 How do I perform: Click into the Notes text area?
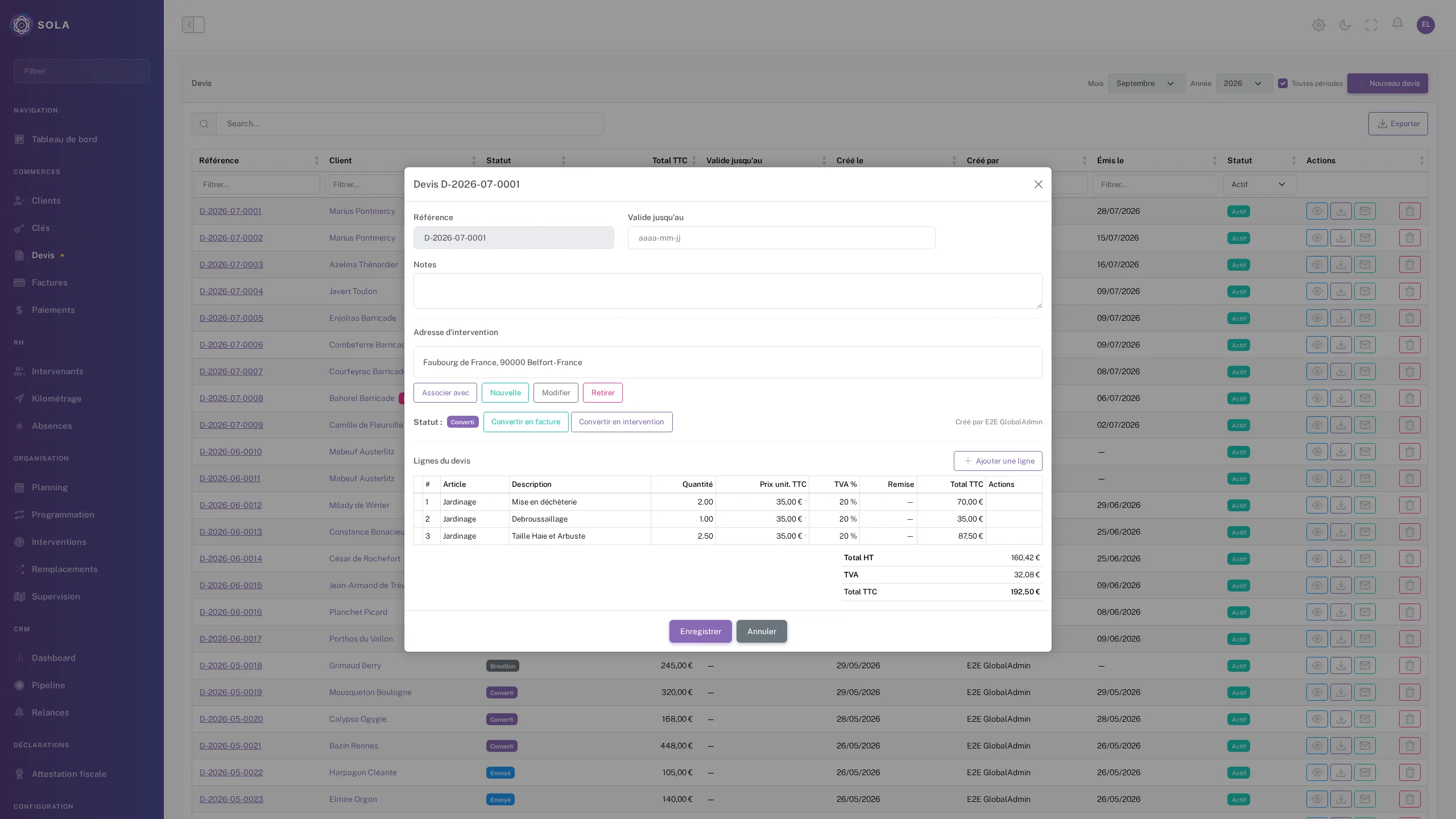pyautogui.click(x=728, y=291)
